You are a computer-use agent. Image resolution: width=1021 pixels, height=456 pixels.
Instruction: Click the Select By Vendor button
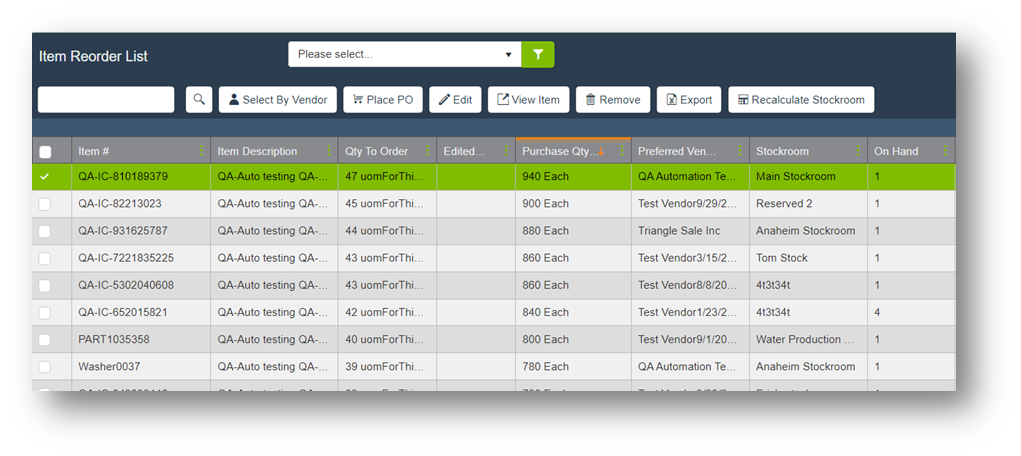[277, 99]
